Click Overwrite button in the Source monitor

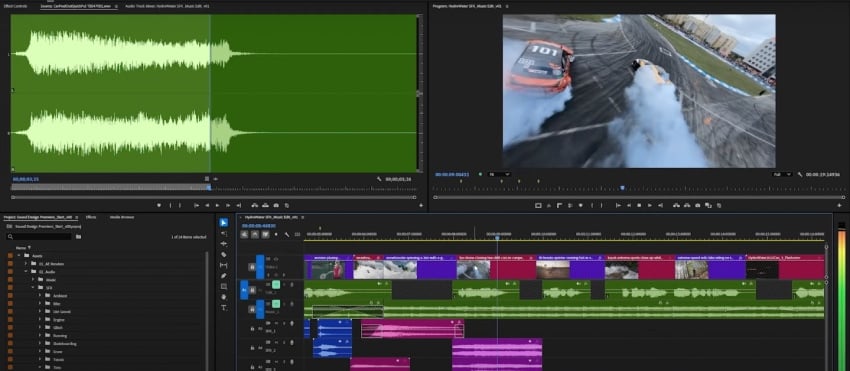tap(266, 206)
